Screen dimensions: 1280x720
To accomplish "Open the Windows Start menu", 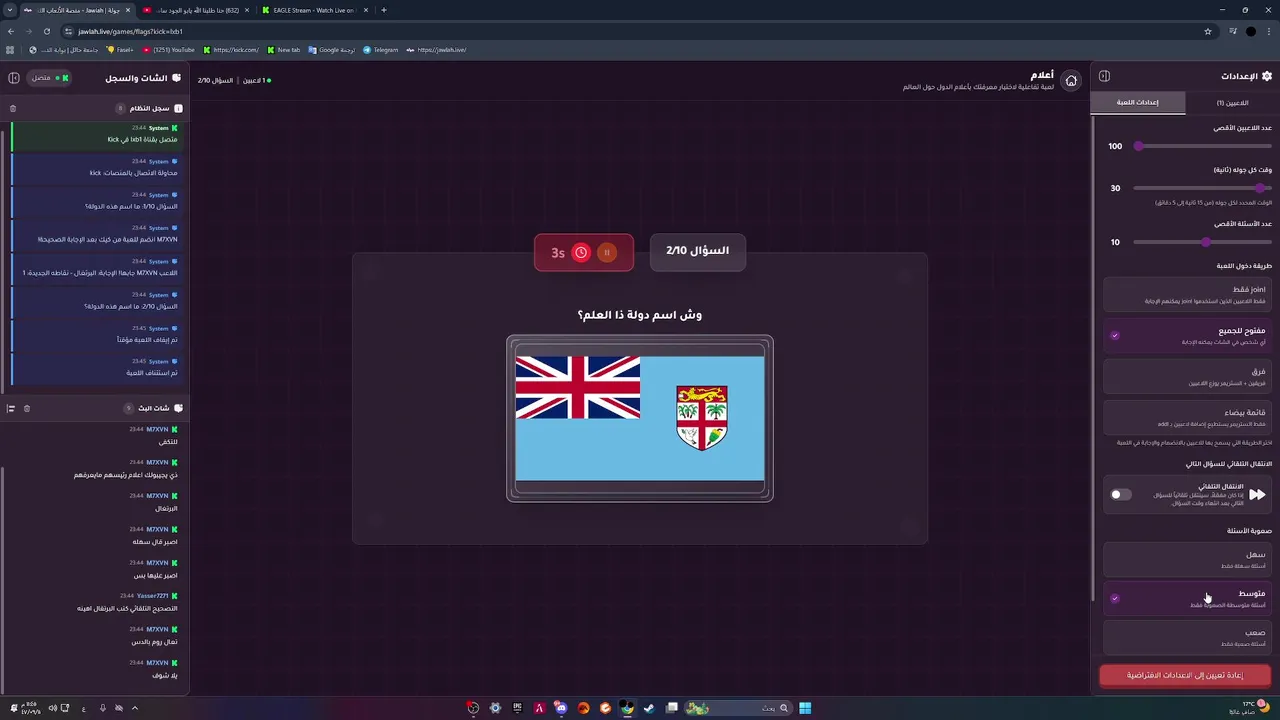I will click(x=805, y=708).
